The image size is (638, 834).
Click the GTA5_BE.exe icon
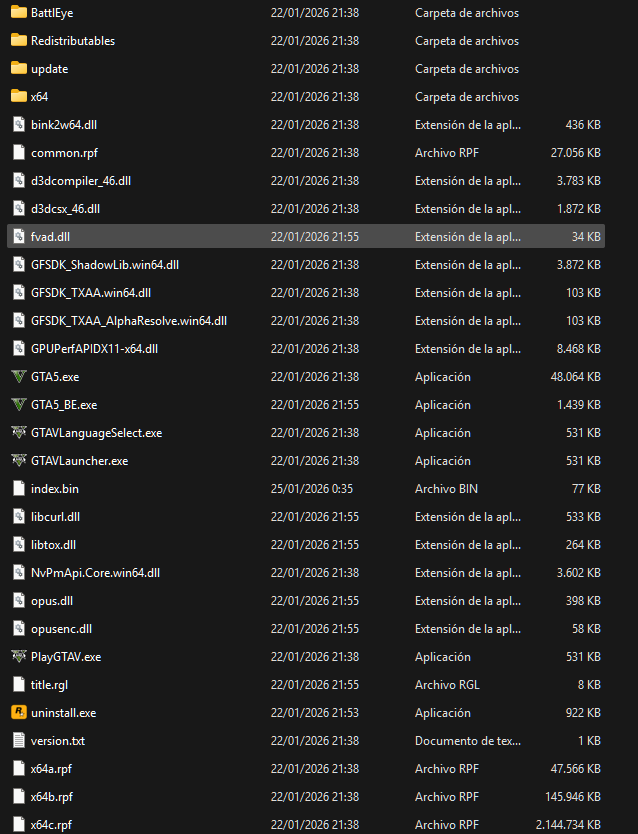18,405
